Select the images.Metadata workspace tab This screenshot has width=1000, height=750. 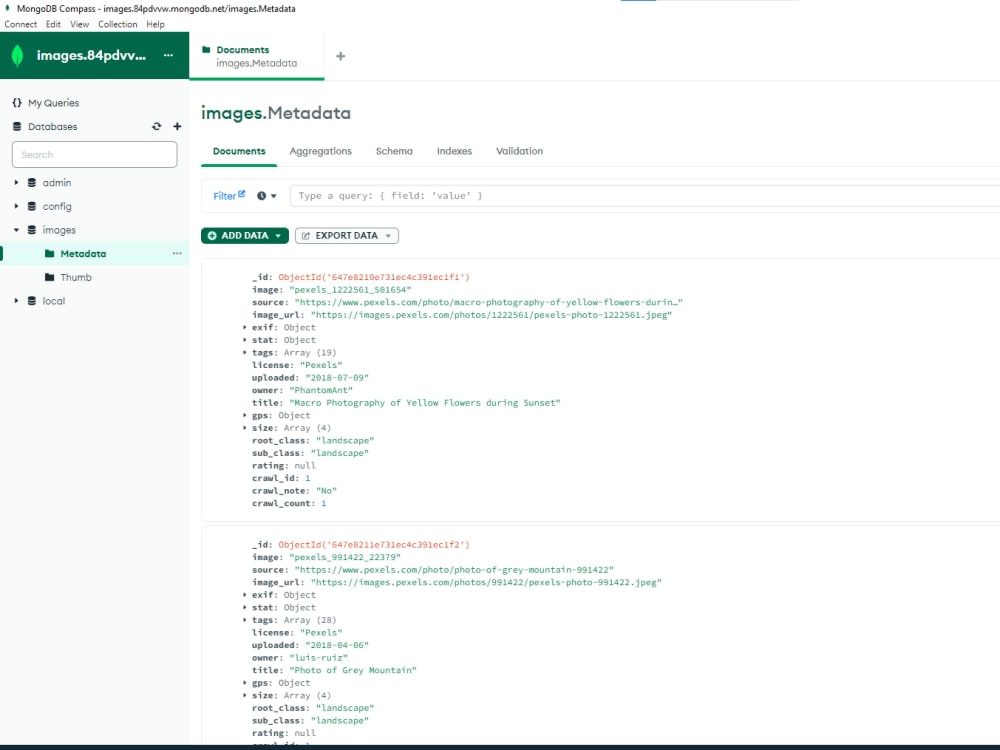click(256, 56)
